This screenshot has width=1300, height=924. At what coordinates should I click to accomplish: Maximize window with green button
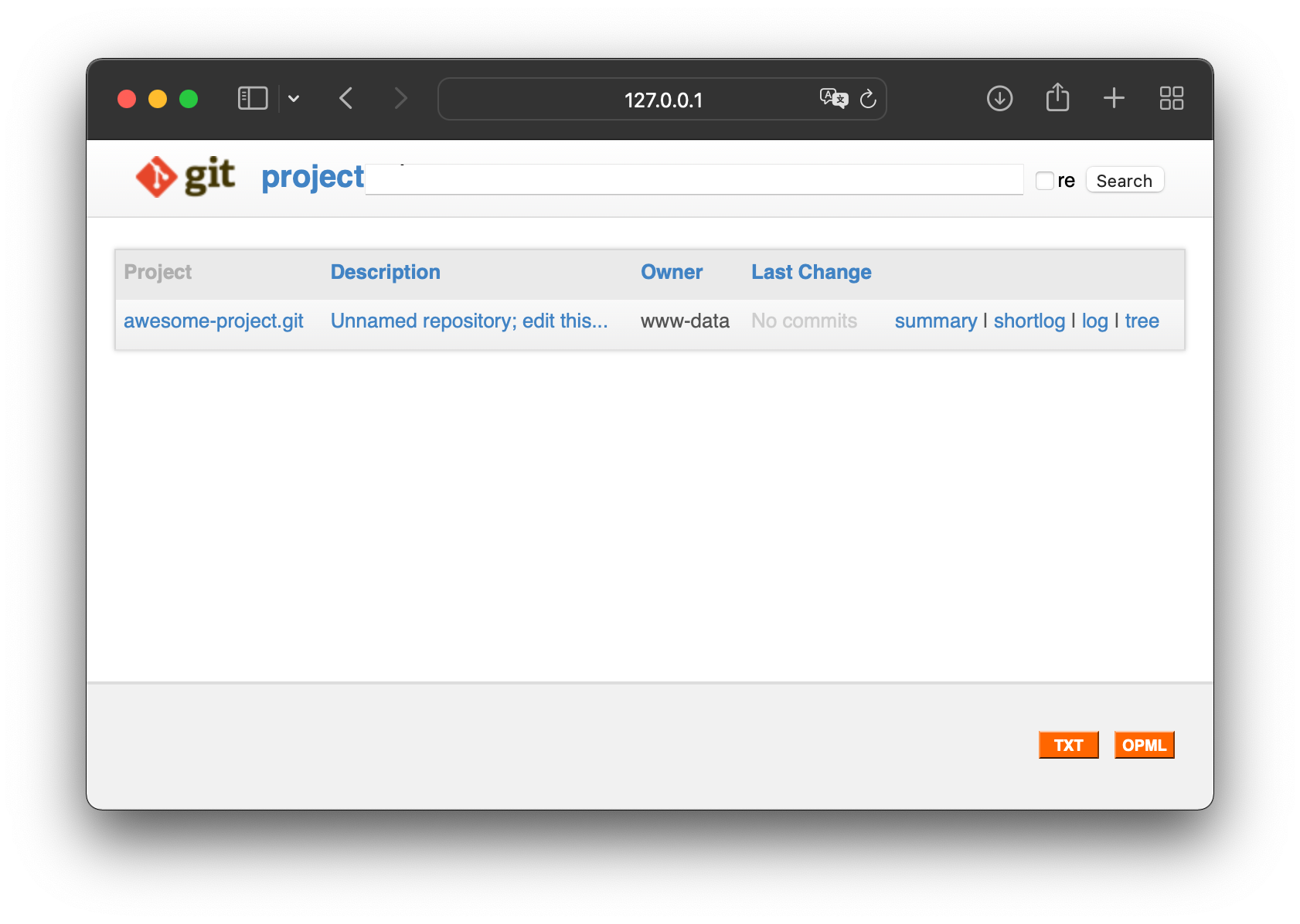[x=189, y=99]
